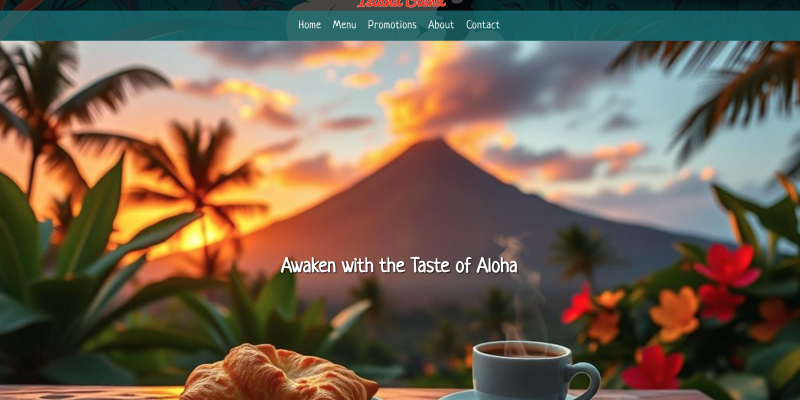The height and width of the screenshot is (400, 800).
Task: Click the Island Blend logo title
Action: point(401,4)
